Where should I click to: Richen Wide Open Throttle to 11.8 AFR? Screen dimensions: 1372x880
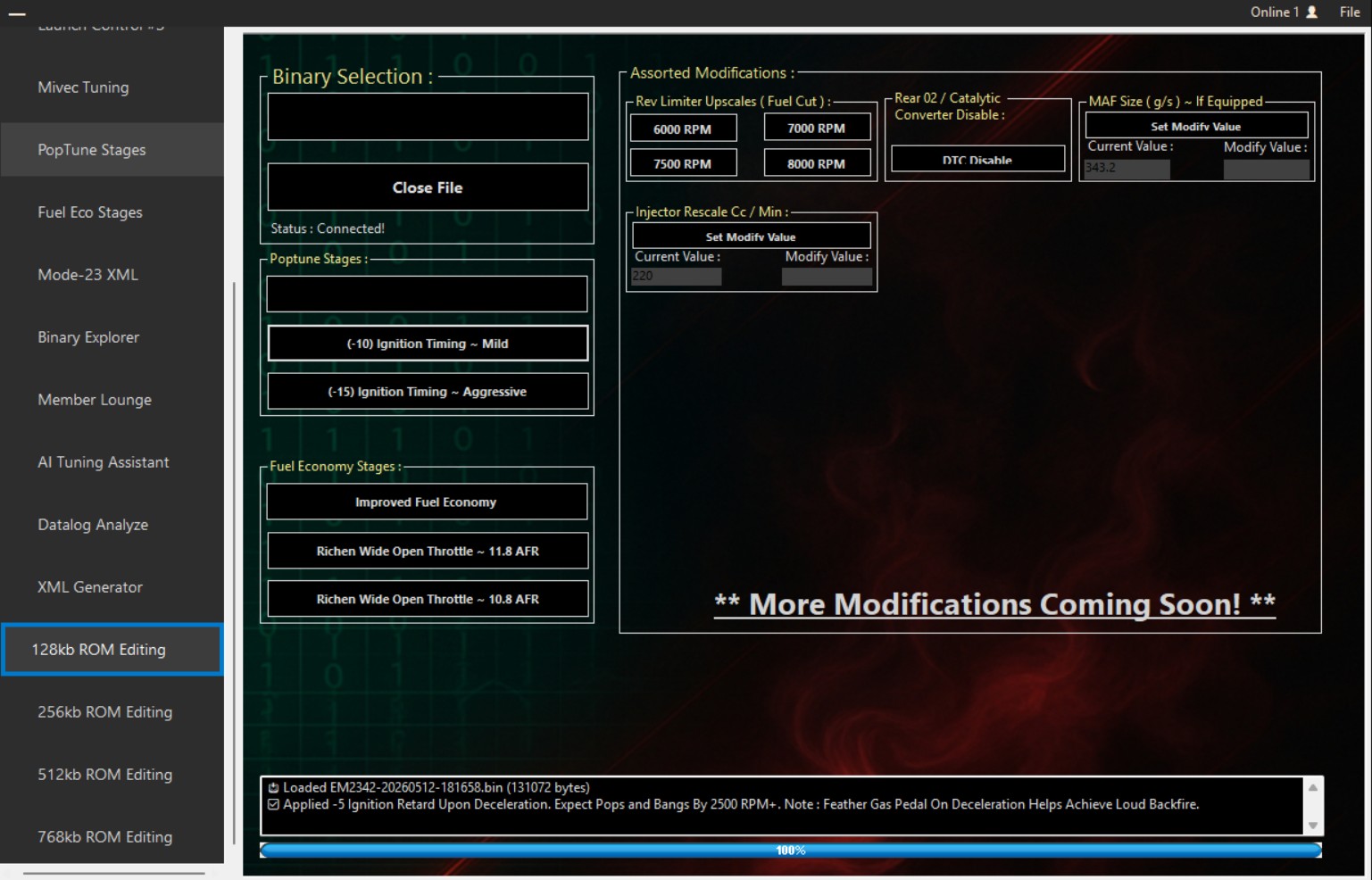(x=428, y=552)
